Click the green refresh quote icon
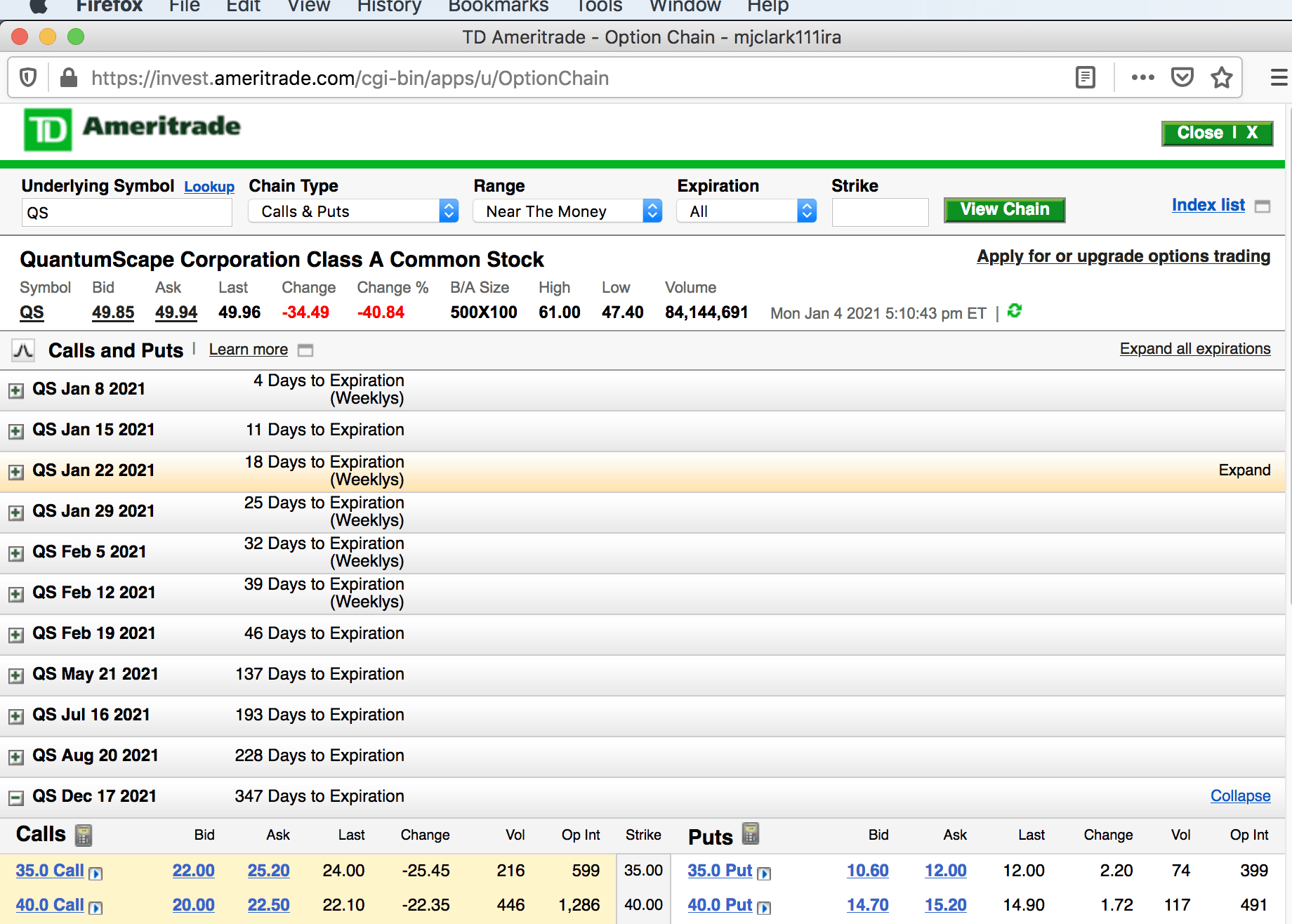 (x=1014, y=310)
